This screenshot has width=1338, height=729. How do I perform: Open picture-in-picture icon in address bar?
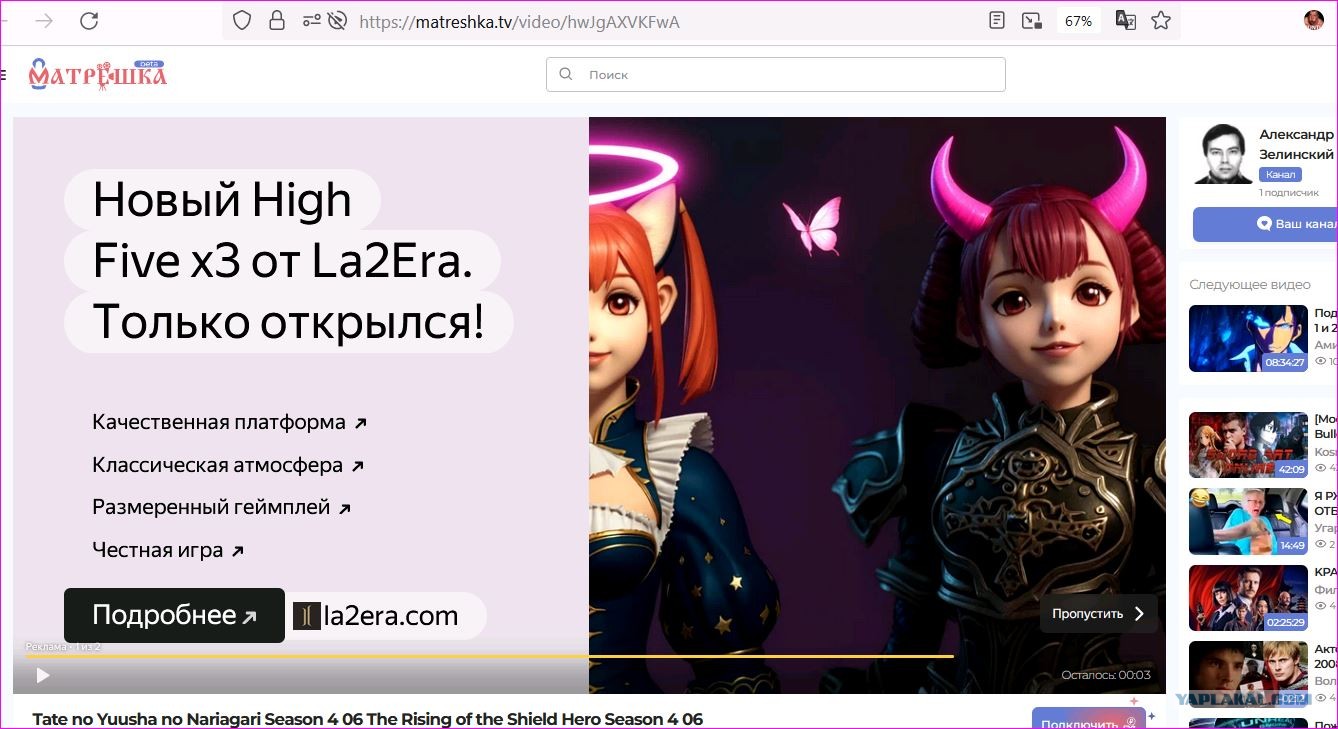[x=1031, y=21]
